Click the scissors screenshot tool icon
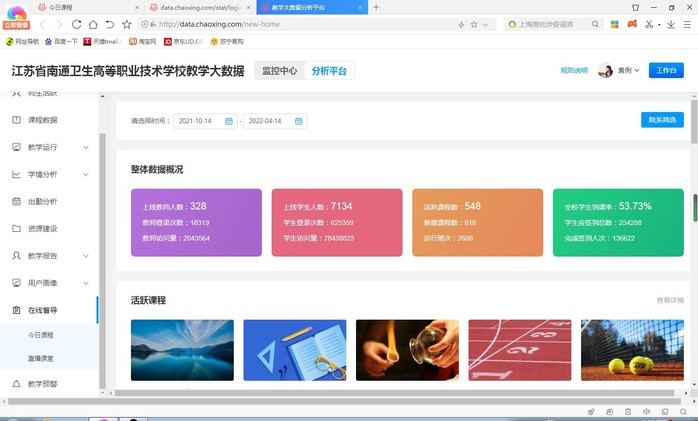This screenshot has height=421, width=698. coord(649,24)
